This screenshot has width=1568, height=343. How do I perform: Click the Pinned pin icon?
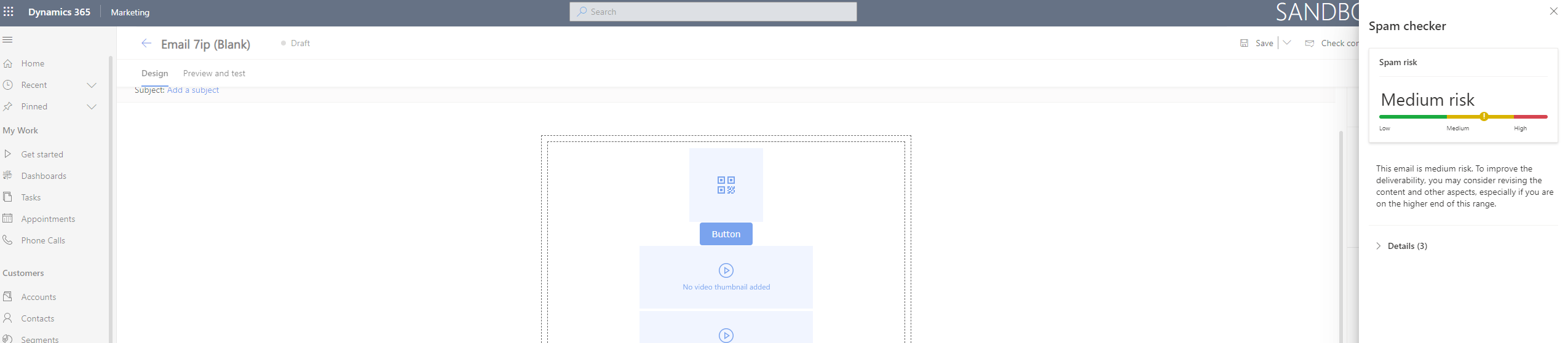pos(7,106)
